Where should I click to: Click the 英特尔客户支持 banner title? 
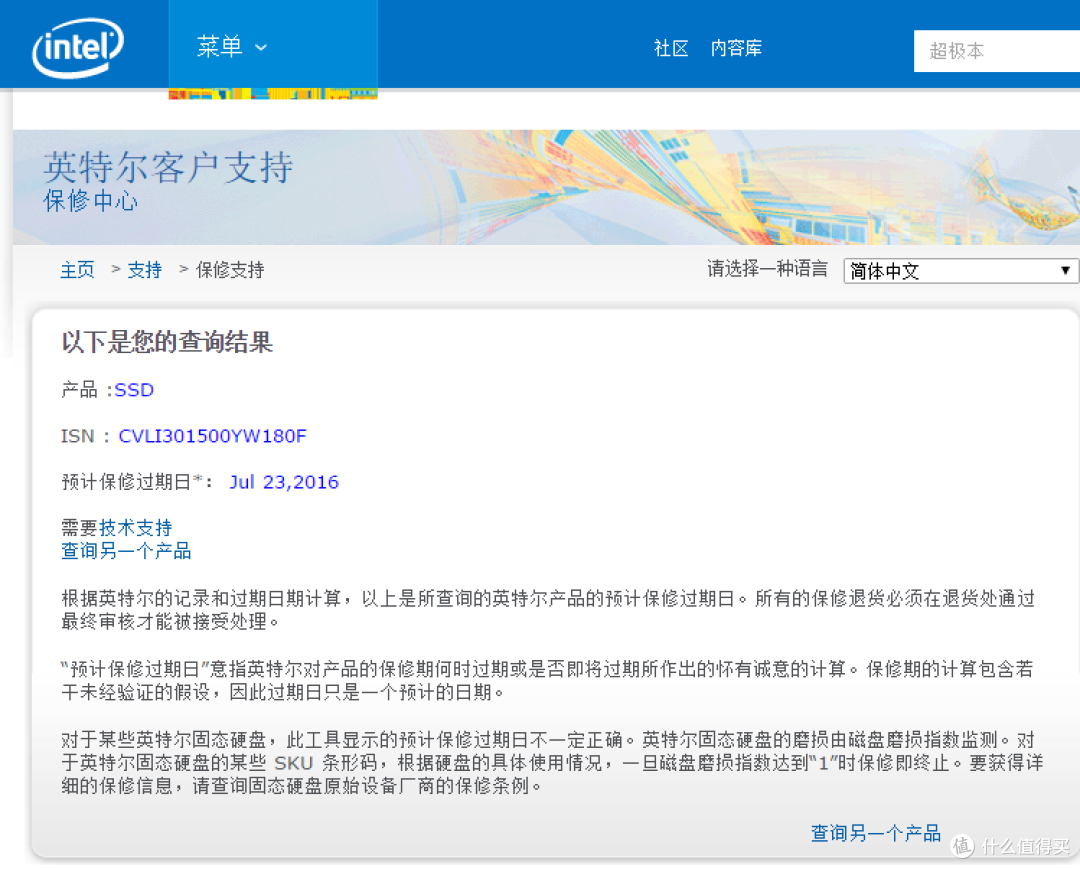point(168,167)
